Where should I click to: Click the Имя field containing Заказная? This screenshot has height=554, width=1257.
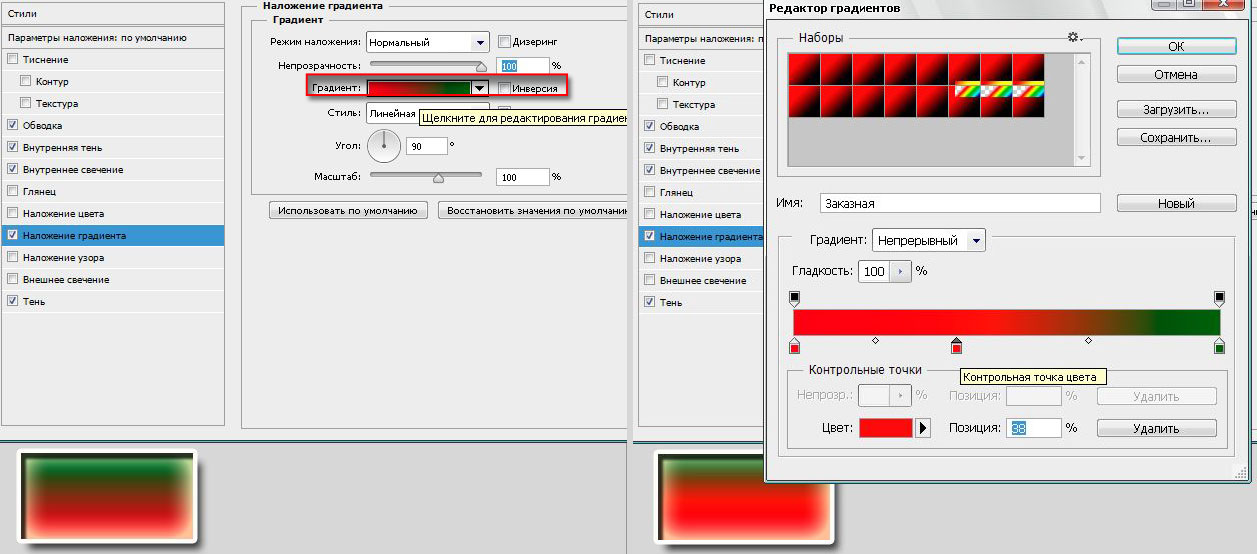[x=959, y=203]
